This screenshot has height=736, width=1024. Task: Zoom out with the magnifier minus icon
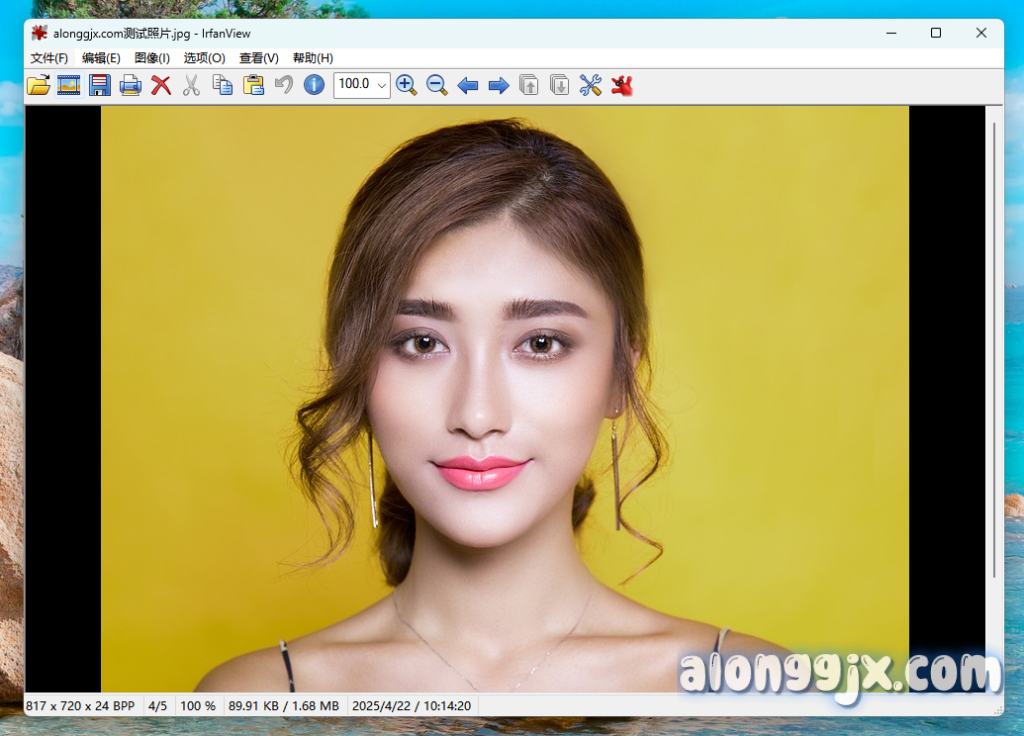point(437,85)
